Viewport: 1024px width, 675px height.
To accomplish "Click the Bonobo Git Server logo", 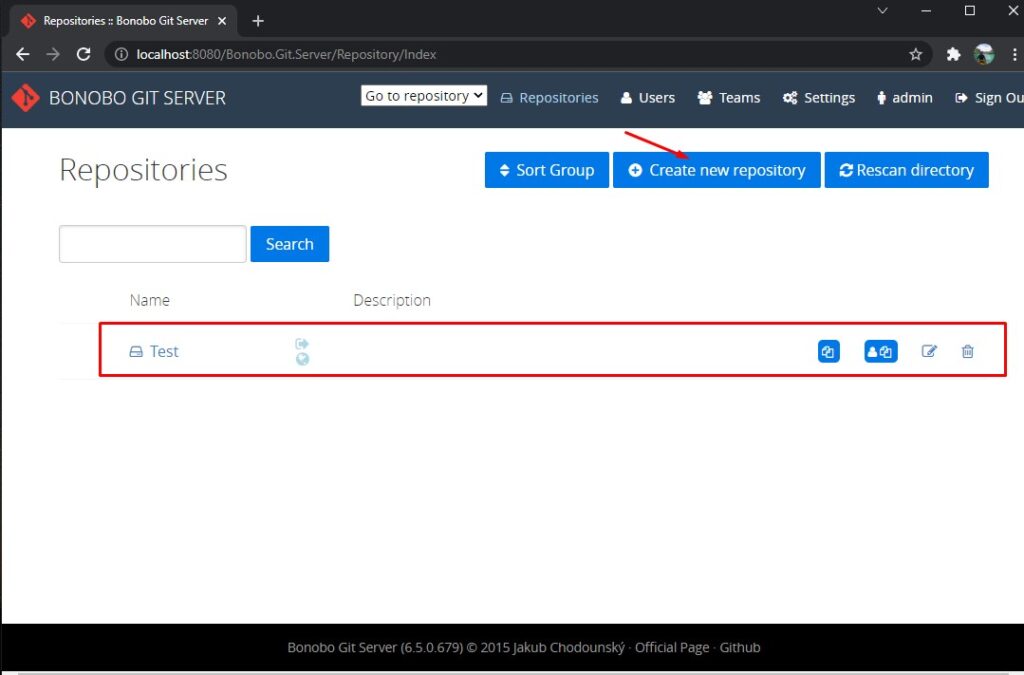I will click(x=25, y=98).
